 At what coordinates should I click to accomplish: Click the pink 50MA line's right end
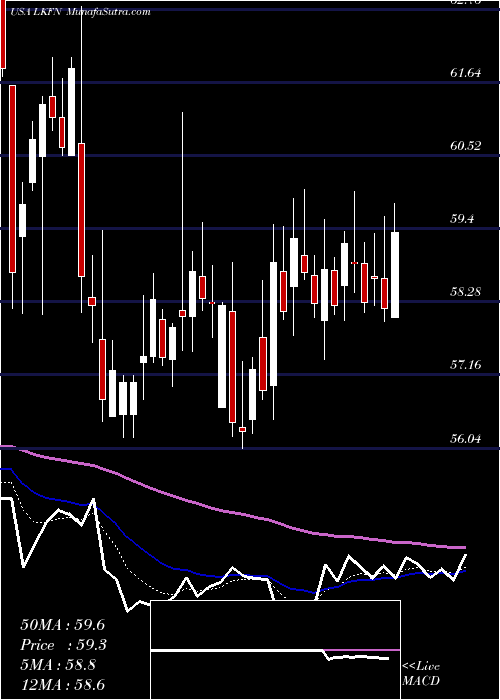click(464, 547)
